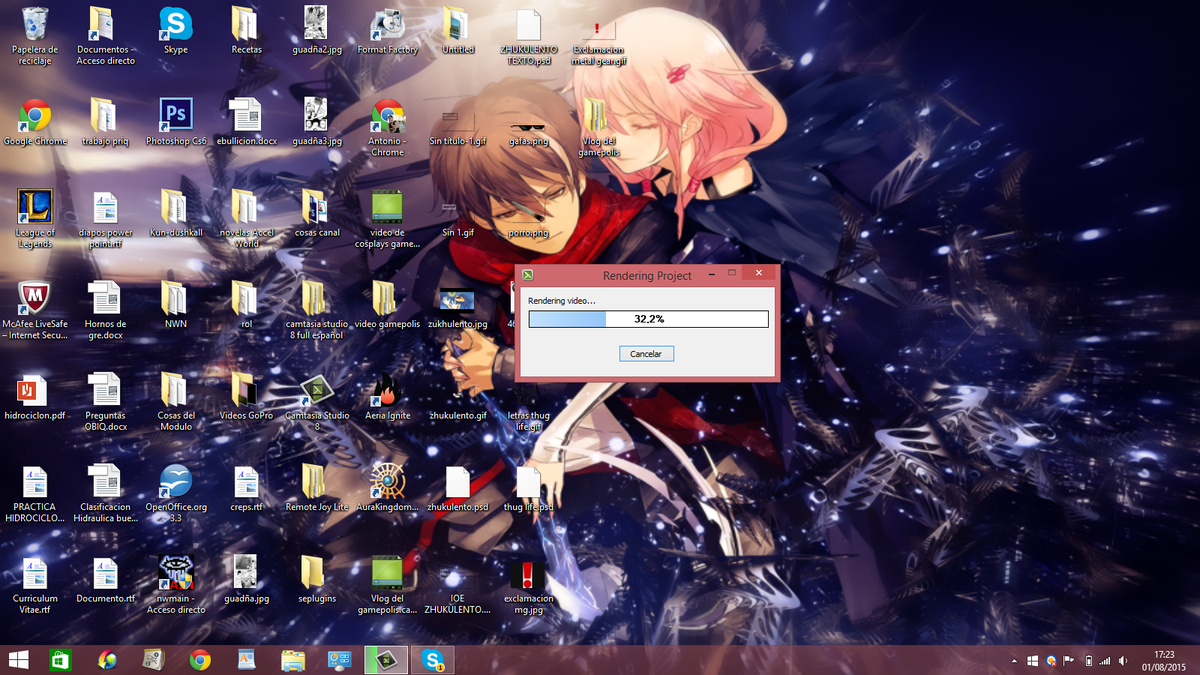Select the guadaña.jpg image file
The height and width of the screenshot is (675, 1200).
click(246, 580)
